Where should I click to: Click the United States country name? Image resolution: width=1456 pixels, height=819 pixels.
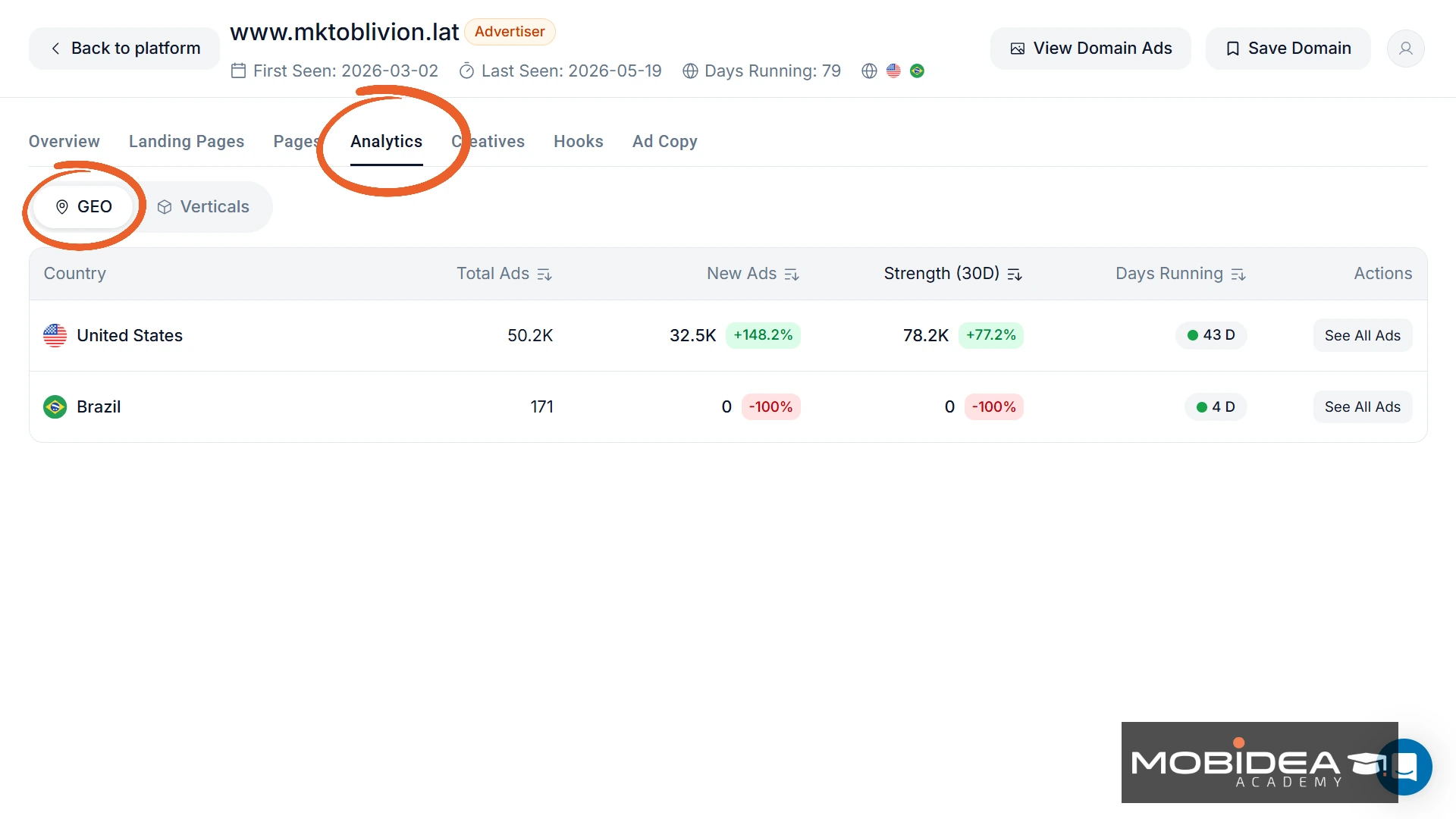pos(130,335)
